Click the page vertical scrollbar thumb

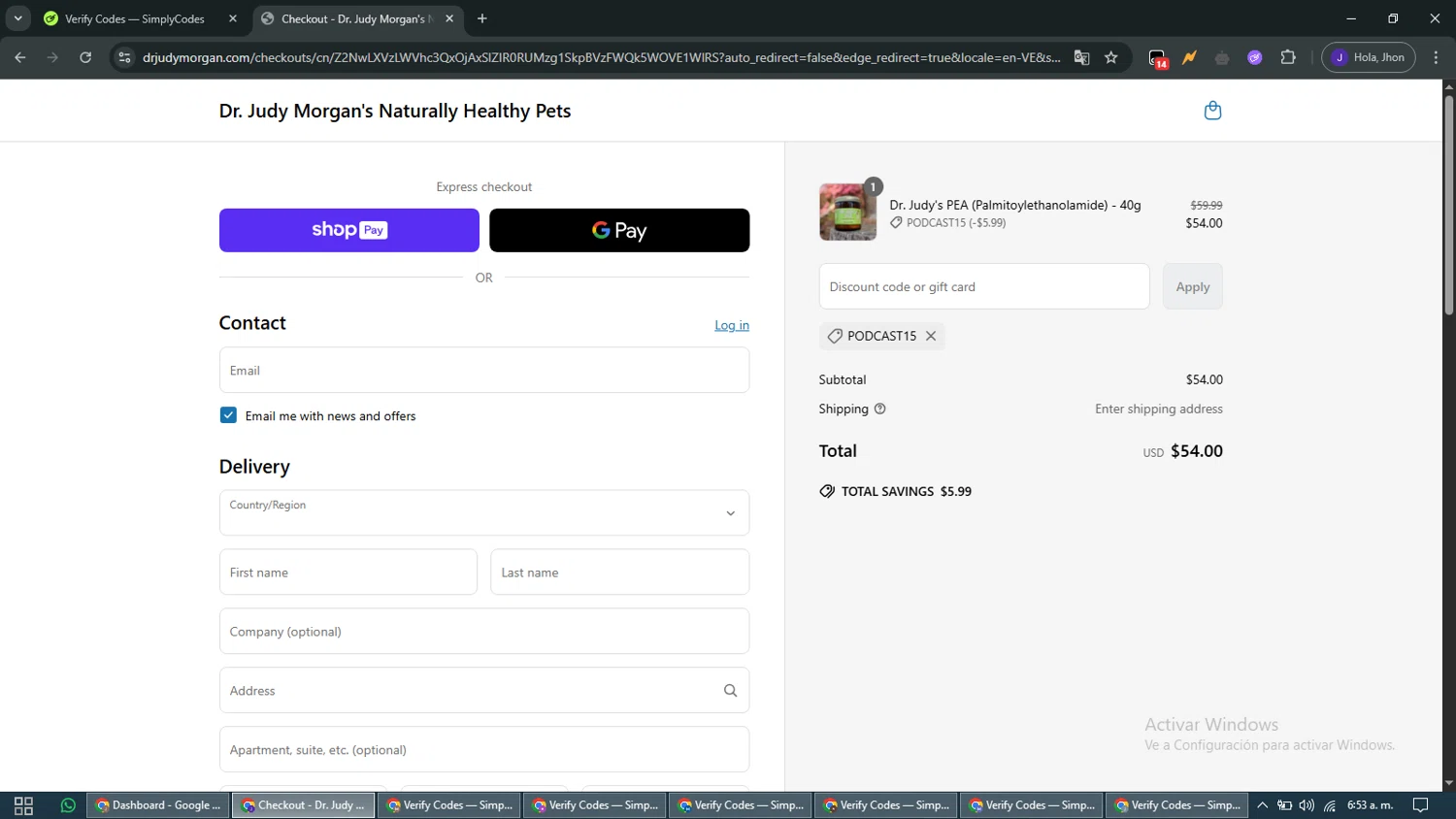[1448, 204]
